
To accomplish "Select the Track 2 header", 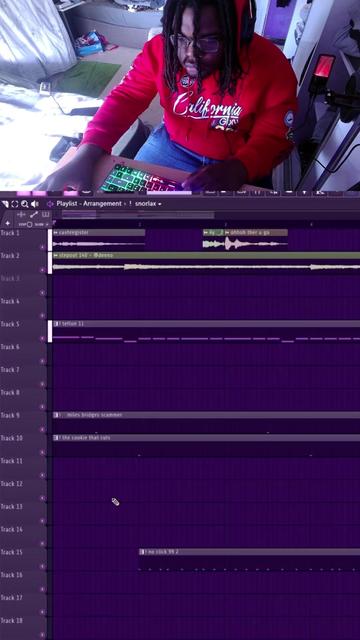I will (x=23, y=262).
